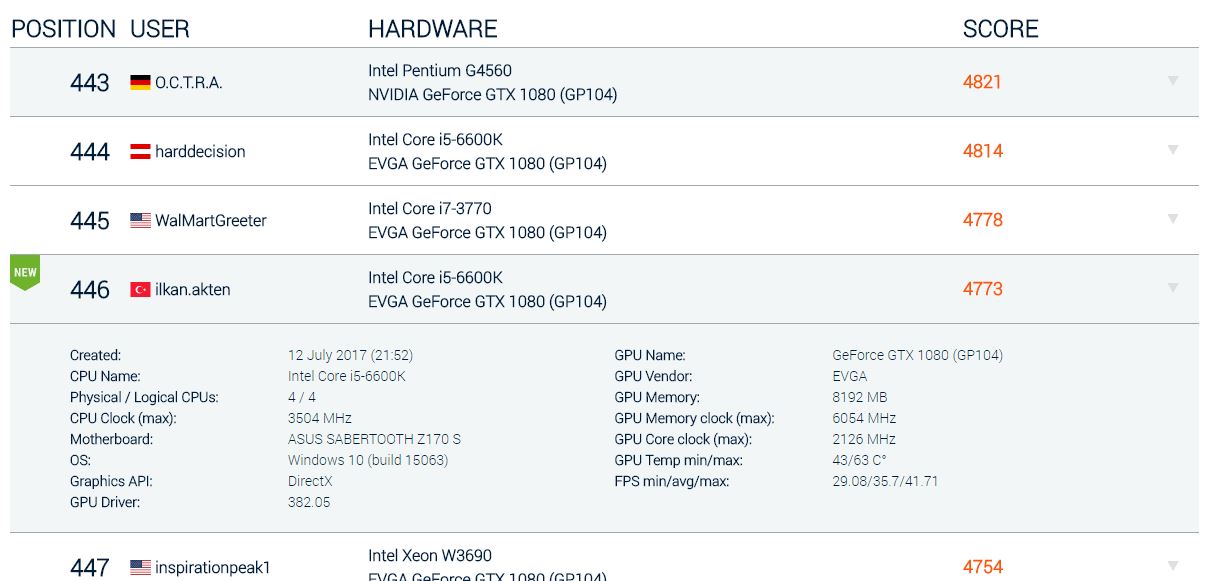Click the US flag beside inspirationpeak1
Screen dimensions: 1225x581
click(140, 567)
